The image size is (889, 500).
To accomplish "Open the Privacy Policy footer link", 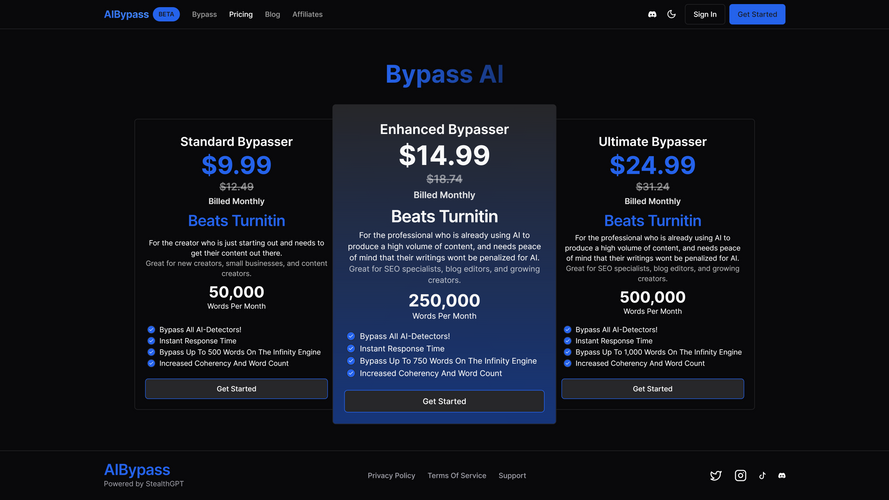I will pyautogui.click(x=391, y=476).
